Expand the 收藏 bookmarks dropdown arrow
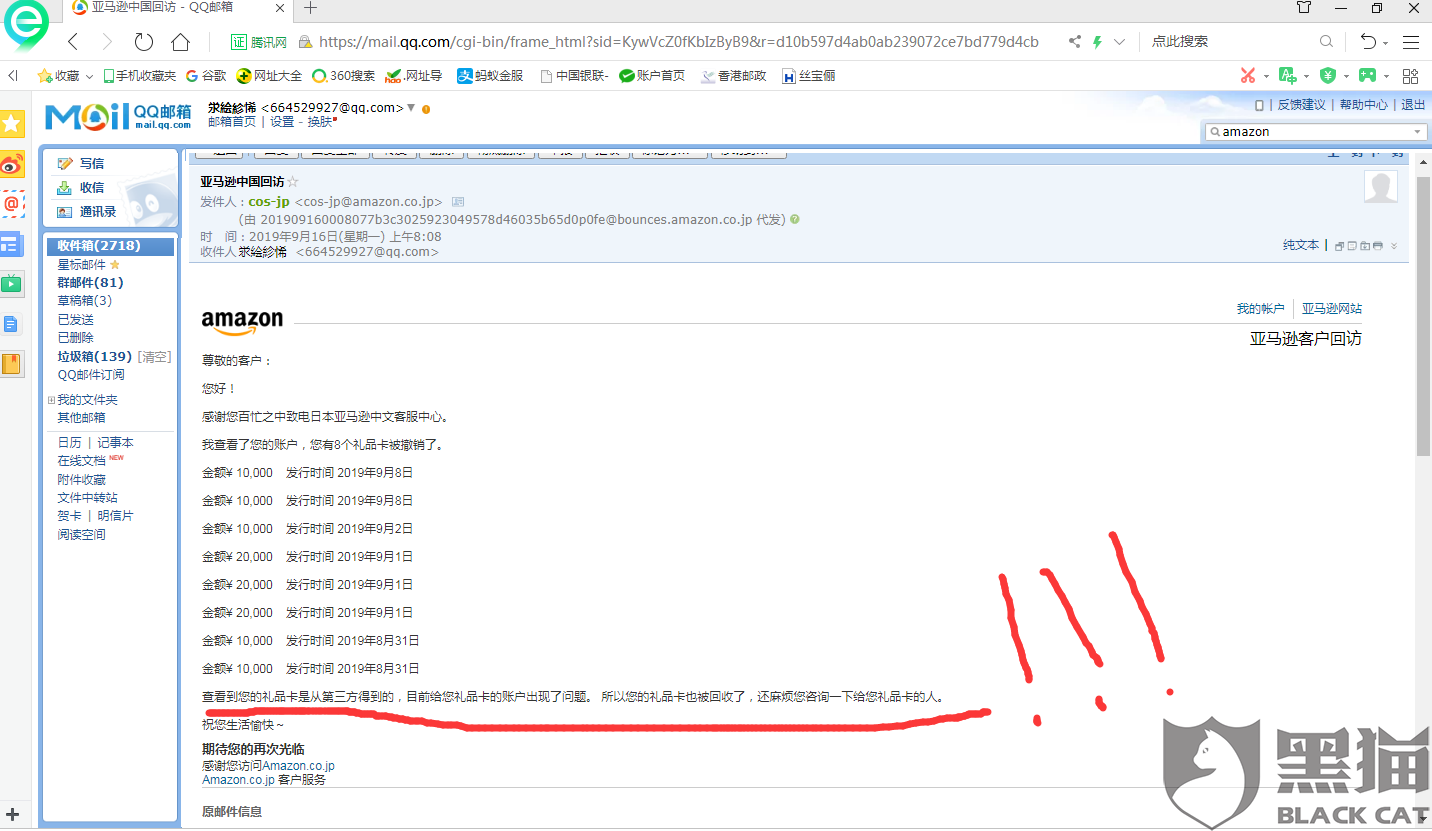The height and width of the screenshot is (831, 1432). click(x=89, y=77)
